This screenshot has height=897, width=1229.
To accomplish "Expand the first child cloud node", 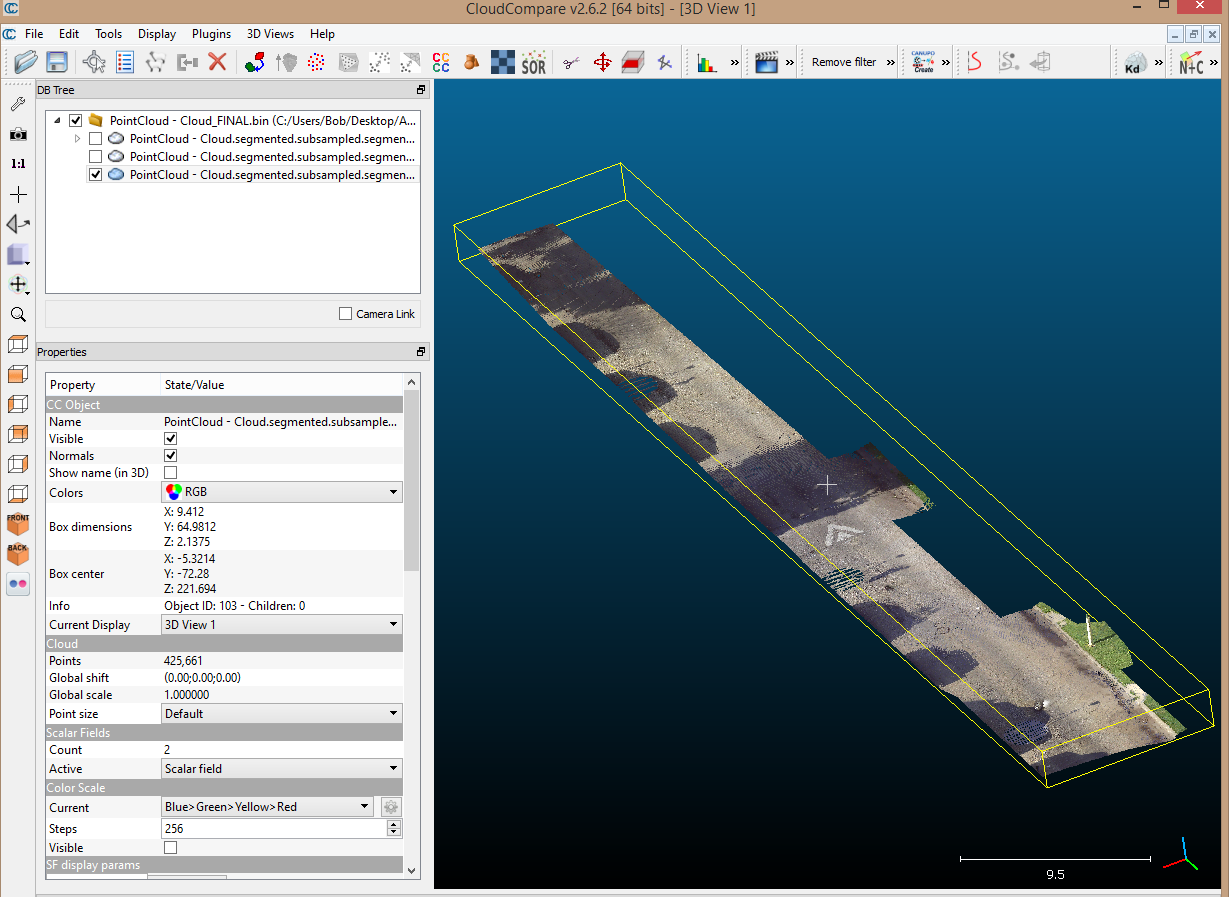I will (x=77, y=138).
